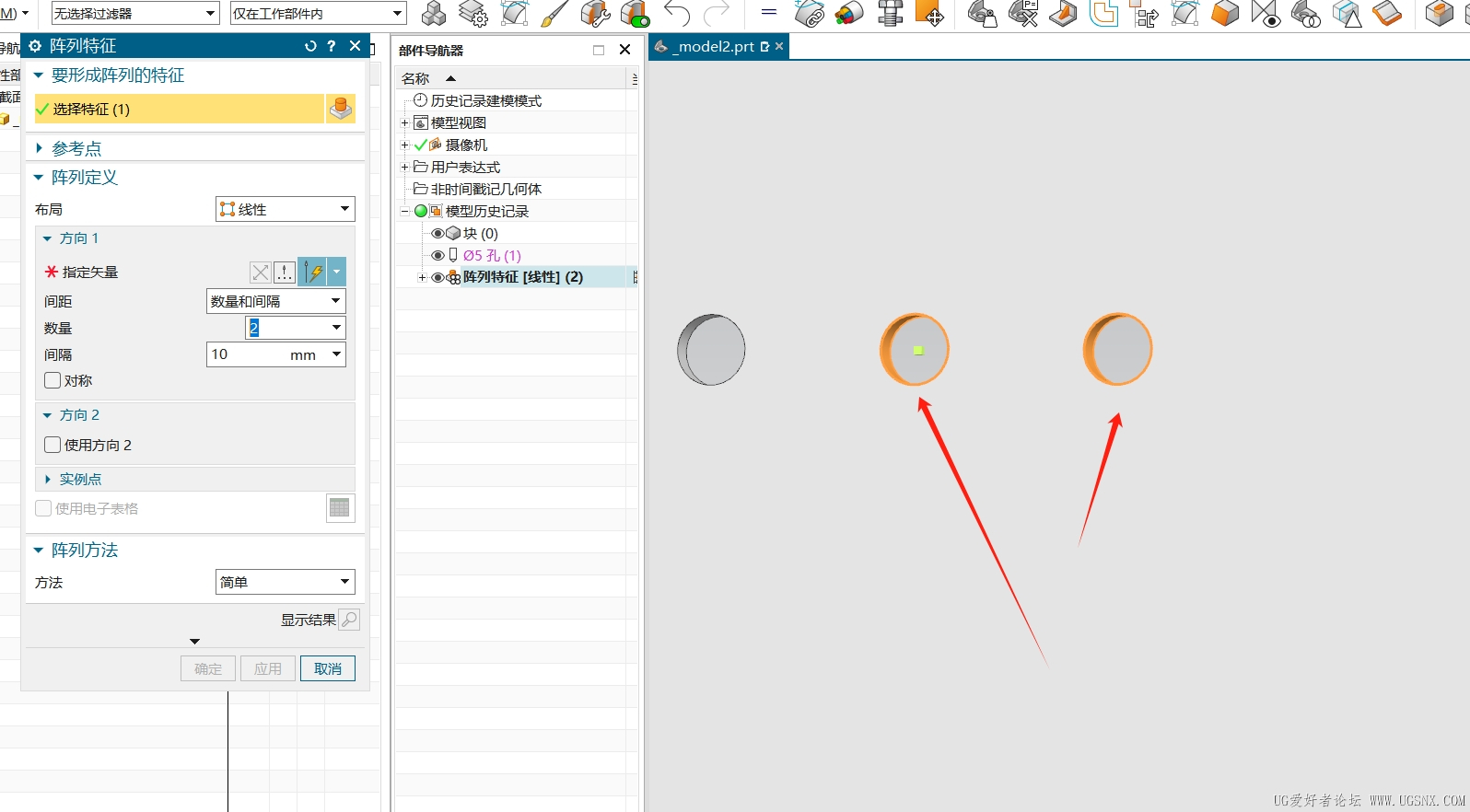This screenshot has height=812, width=1470.
Task: Collapse the 阵列定义 section
Action: tap(39, 178)
